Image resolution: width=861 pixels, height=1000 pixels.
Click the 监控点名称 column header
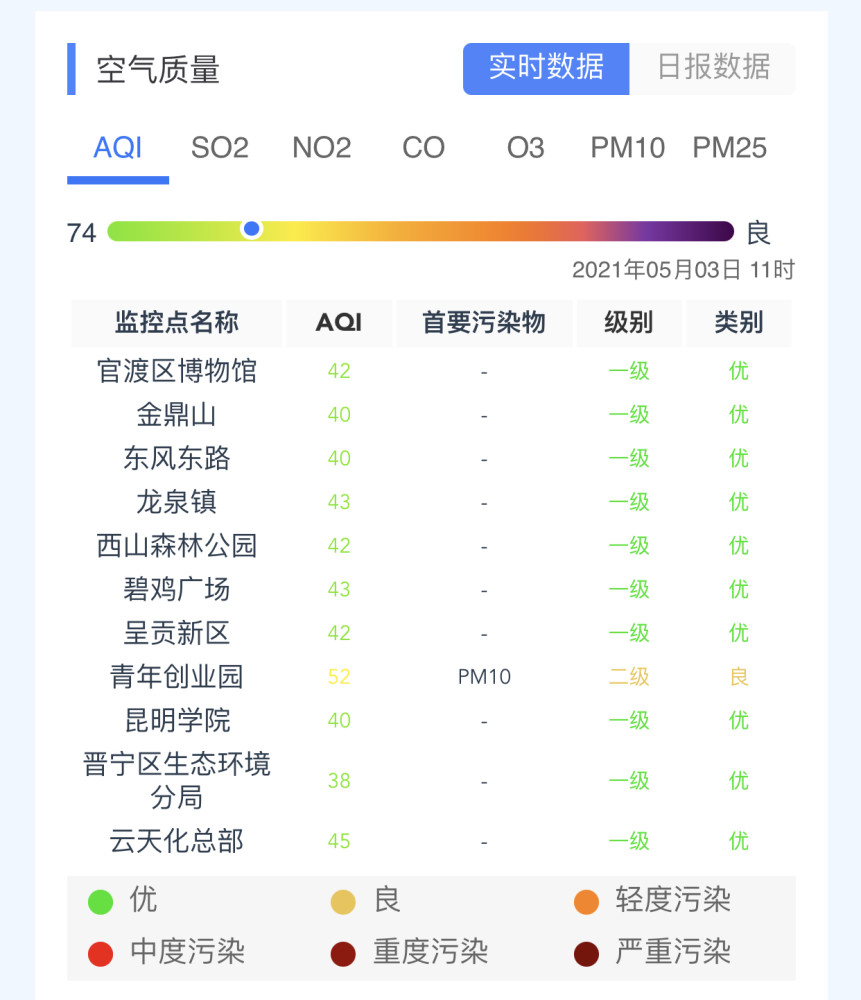177,323
